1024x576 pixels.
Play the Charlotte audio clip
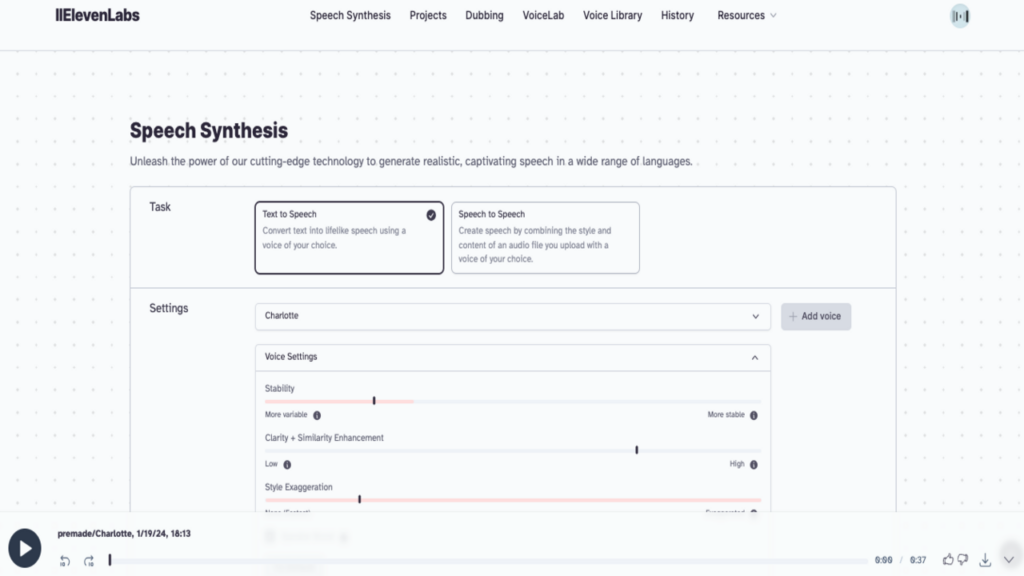[x=25, y=547]
